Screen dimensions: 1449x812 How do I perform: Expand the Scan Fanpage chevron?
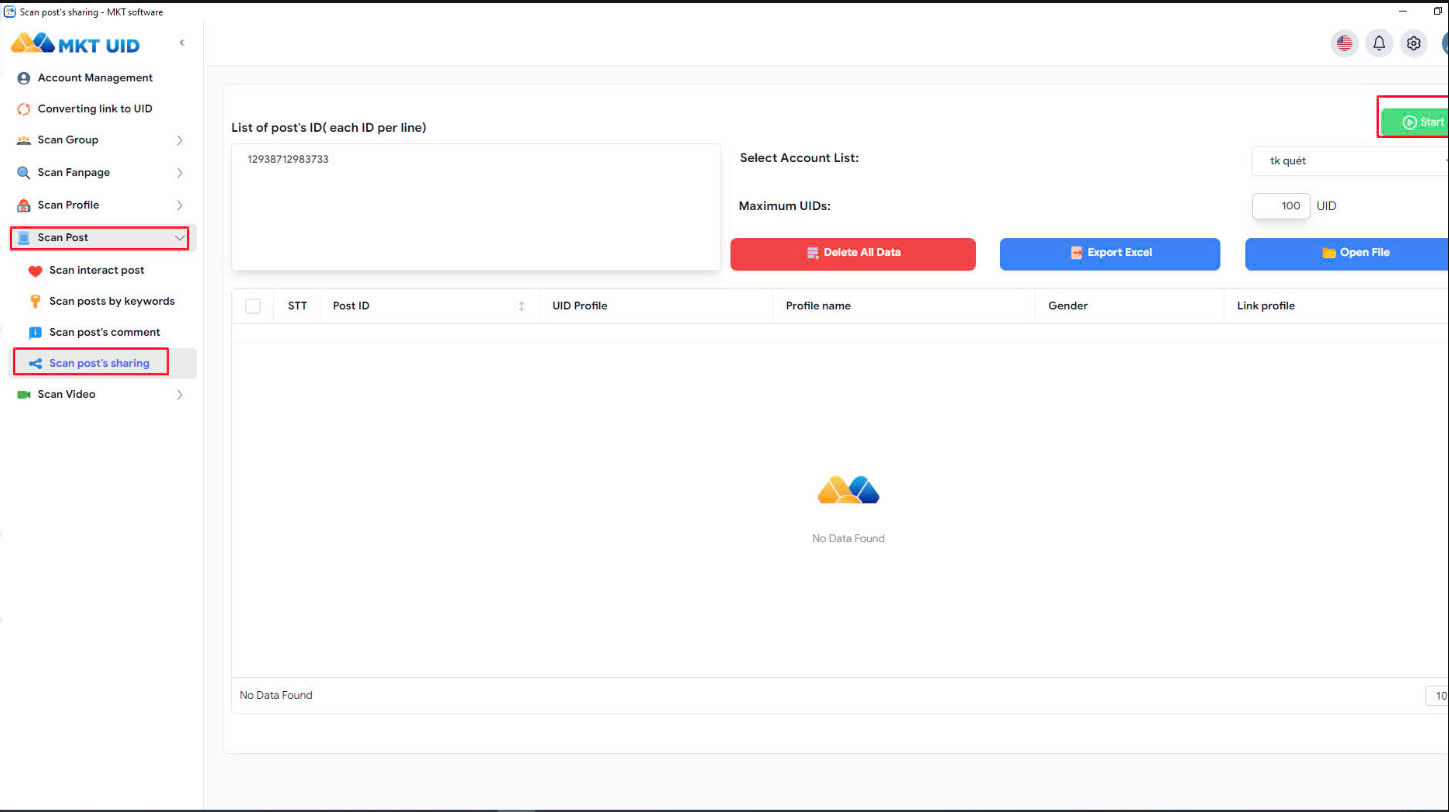click(180, 173)
